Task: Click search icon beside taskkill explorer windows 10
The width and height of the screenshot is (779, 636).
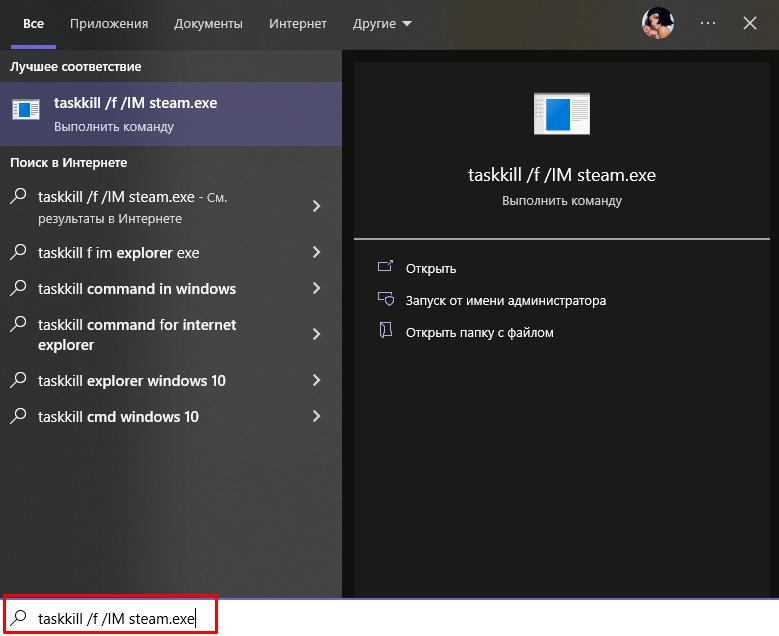Action: (18, 380)
